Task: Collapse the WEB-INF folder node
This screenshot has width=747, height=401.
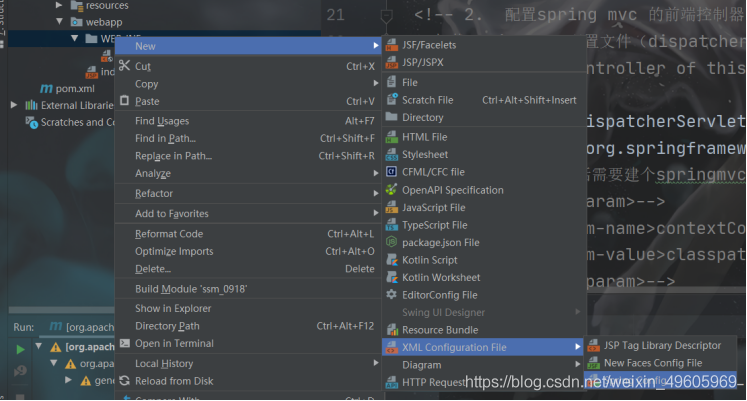Action: click(75, 38)
